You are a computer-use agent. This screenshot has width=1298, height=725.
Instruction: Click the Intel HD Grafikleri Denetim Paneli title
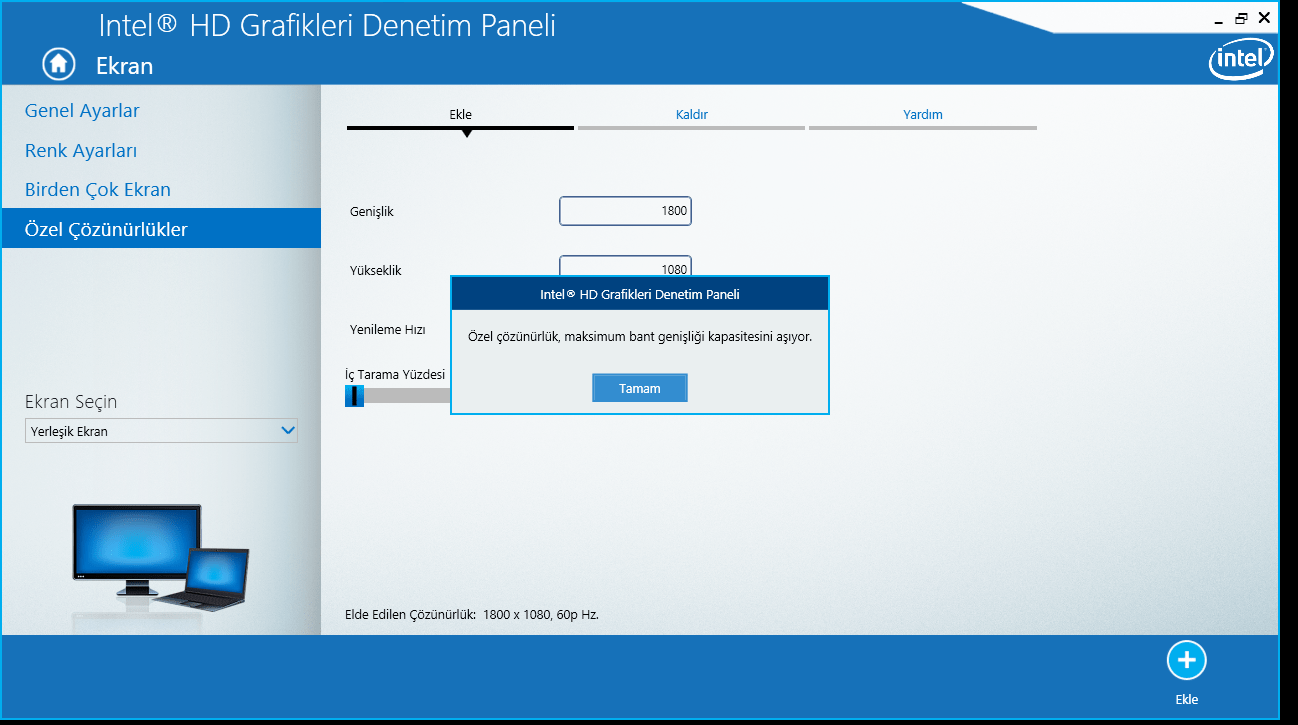coord(327,25)
